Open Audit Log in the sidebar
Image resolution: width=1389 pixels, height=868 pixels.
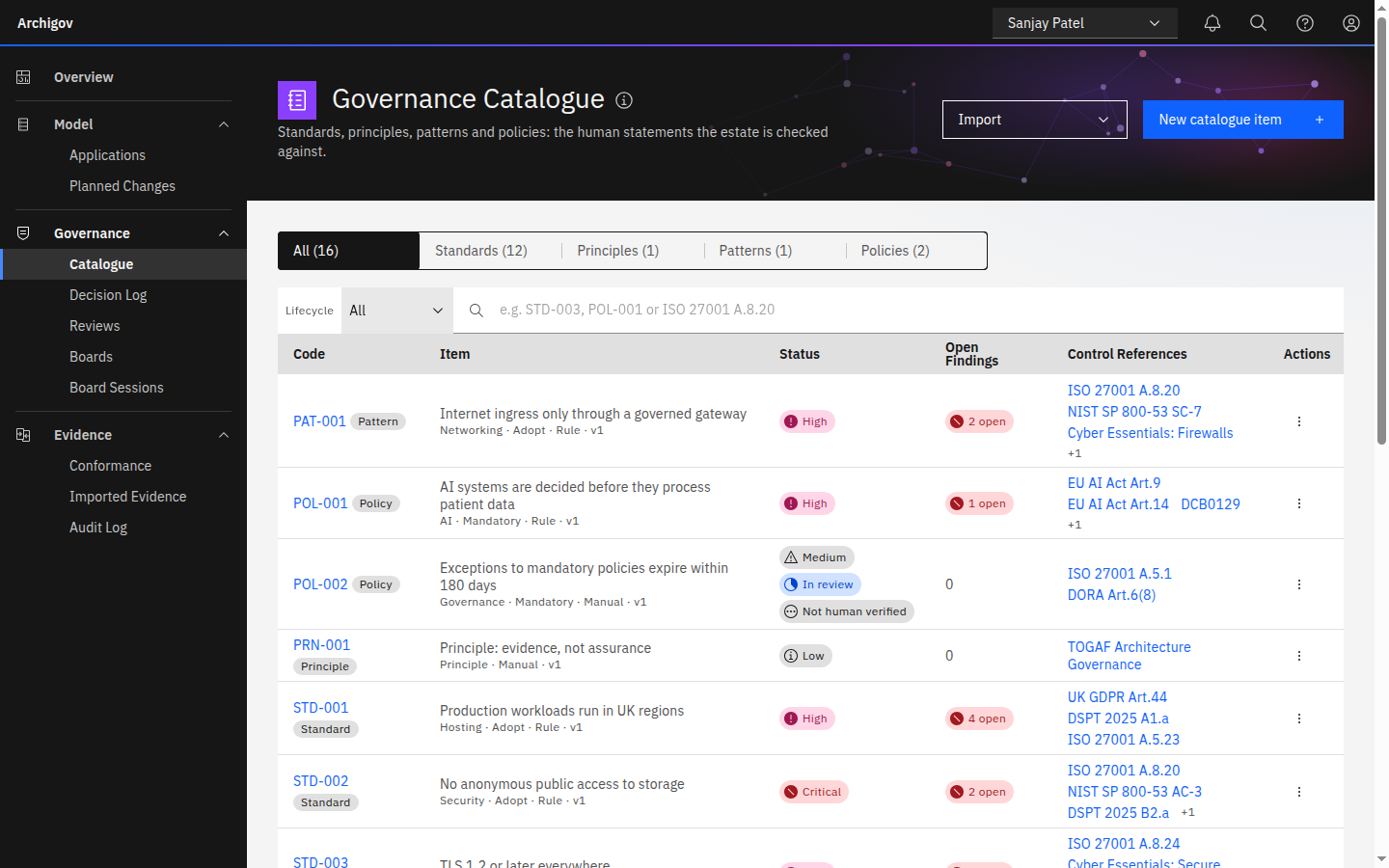(x=123, y=528)
